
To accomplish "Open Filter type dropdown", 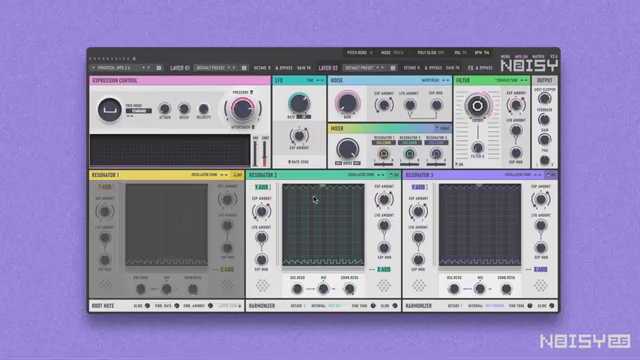I will pyautogui.click(x=506, y=80).
